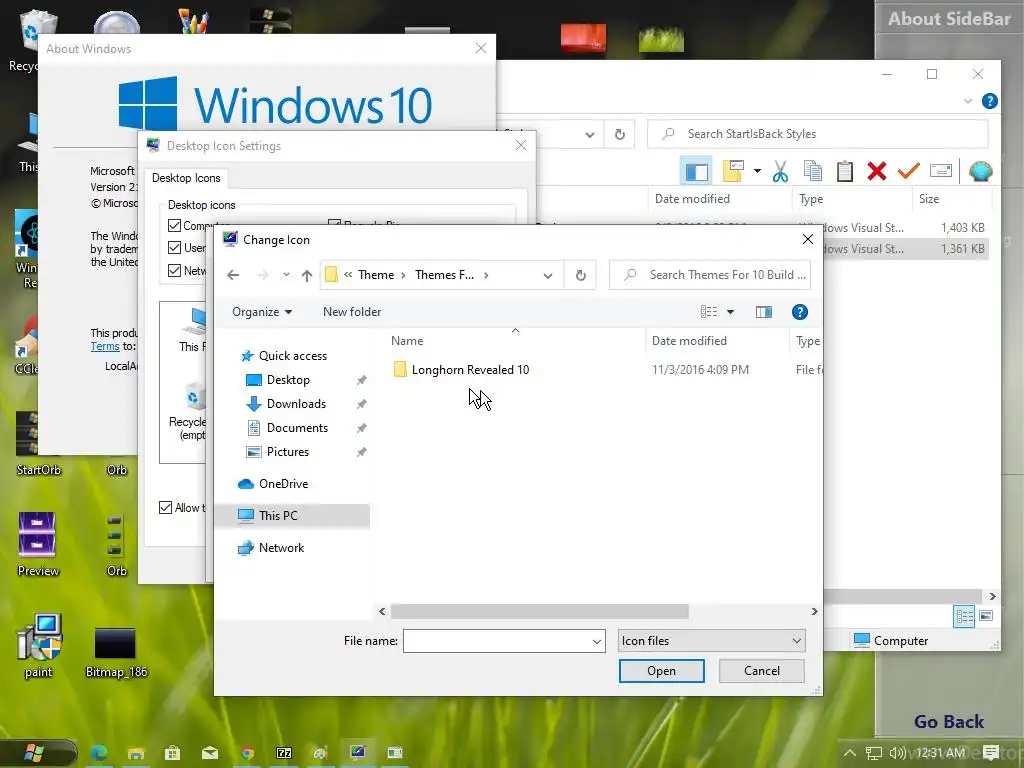Open the Action Center notification icon
This screenshot has width=1024, height=768.
click(991, 753)
